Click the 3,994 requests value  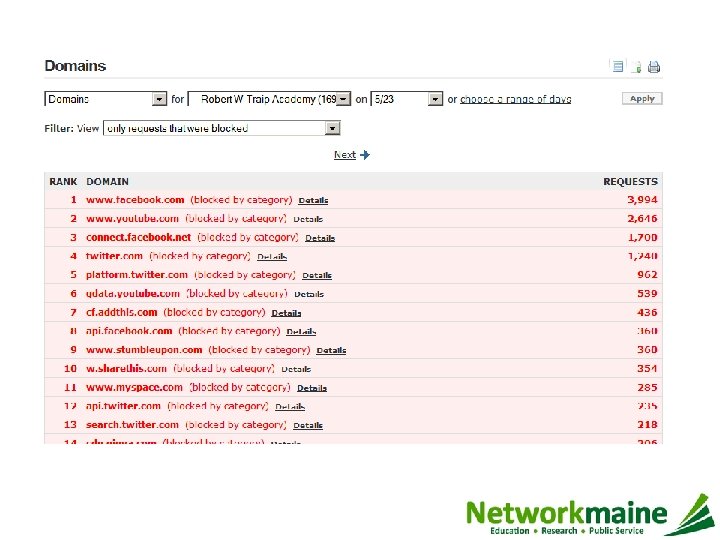(642, 200)
